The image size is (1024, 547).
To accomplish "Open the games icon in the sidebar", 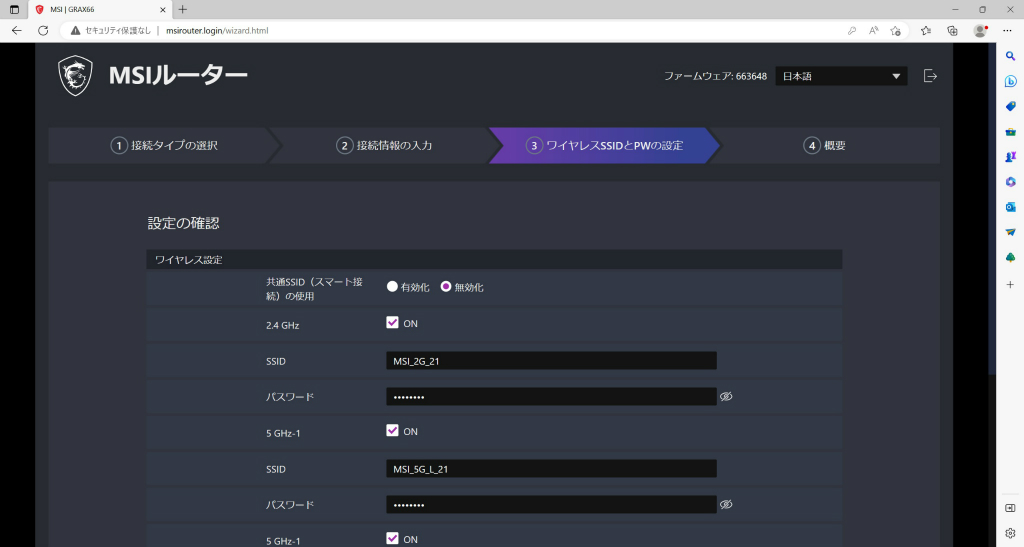I will point(1010,157).
